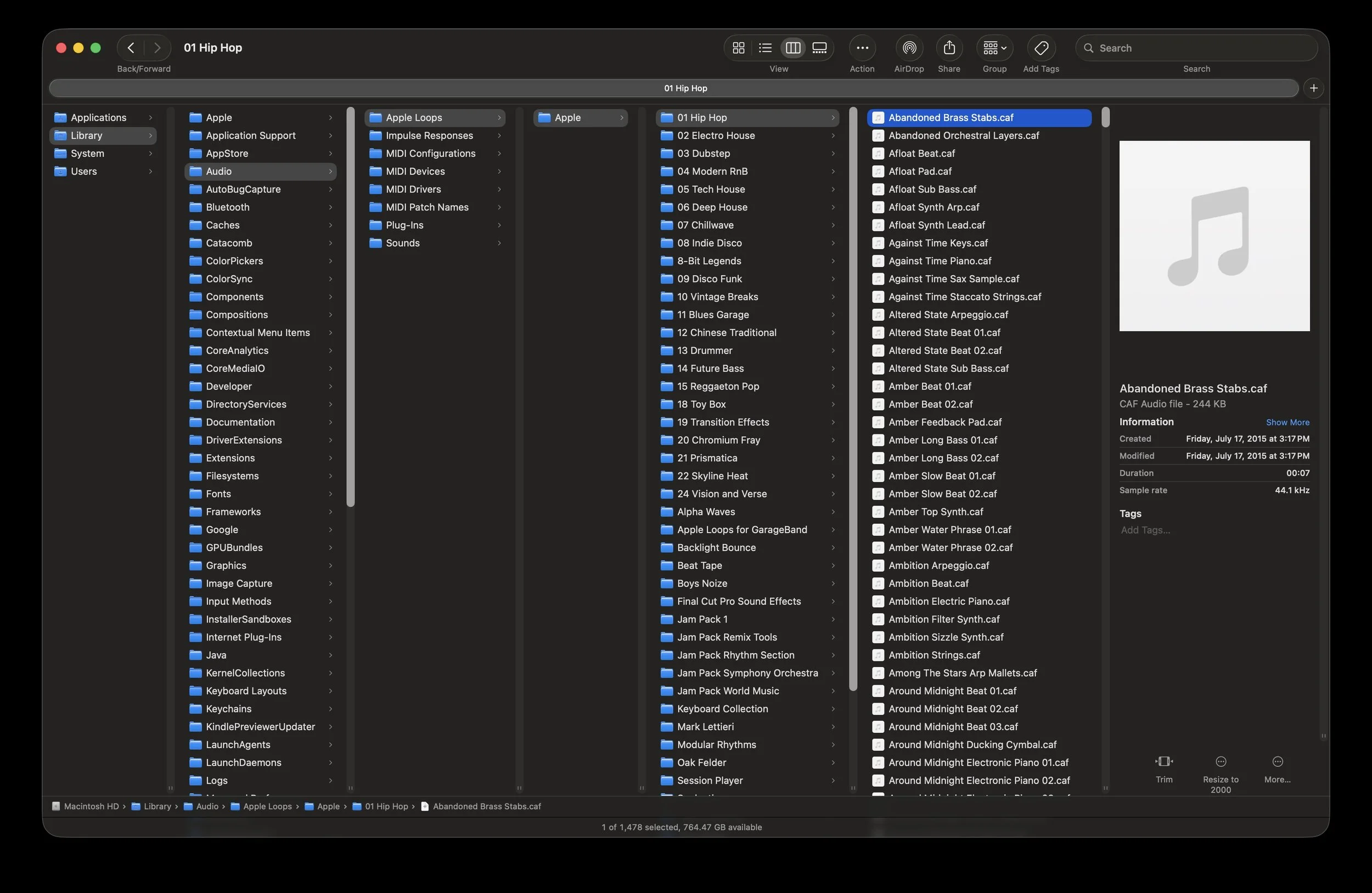Click the Share toolbar icon

tap(949, 48)
